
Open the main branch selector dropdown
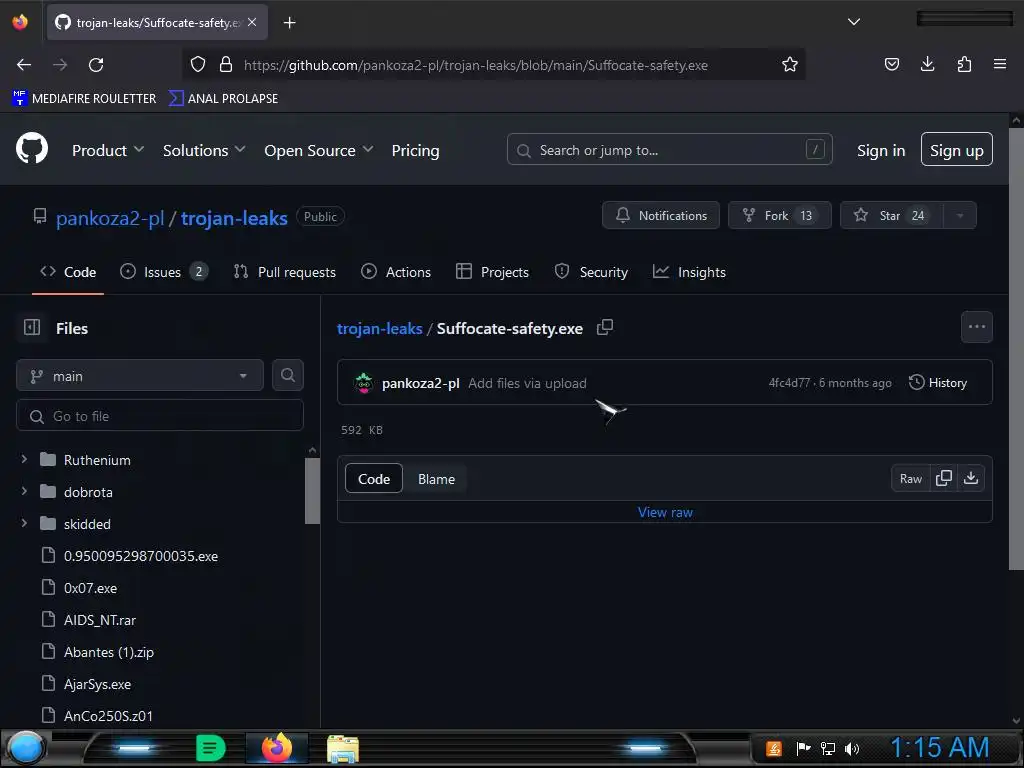[140, 376]
